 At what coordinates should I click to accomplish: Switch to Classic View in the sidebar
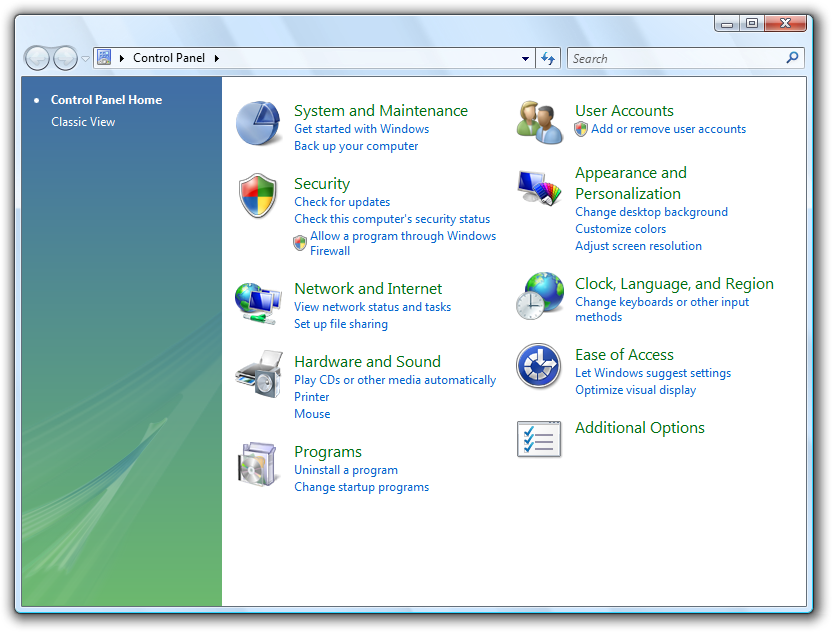pyautogui.click(x=83, y=122)
